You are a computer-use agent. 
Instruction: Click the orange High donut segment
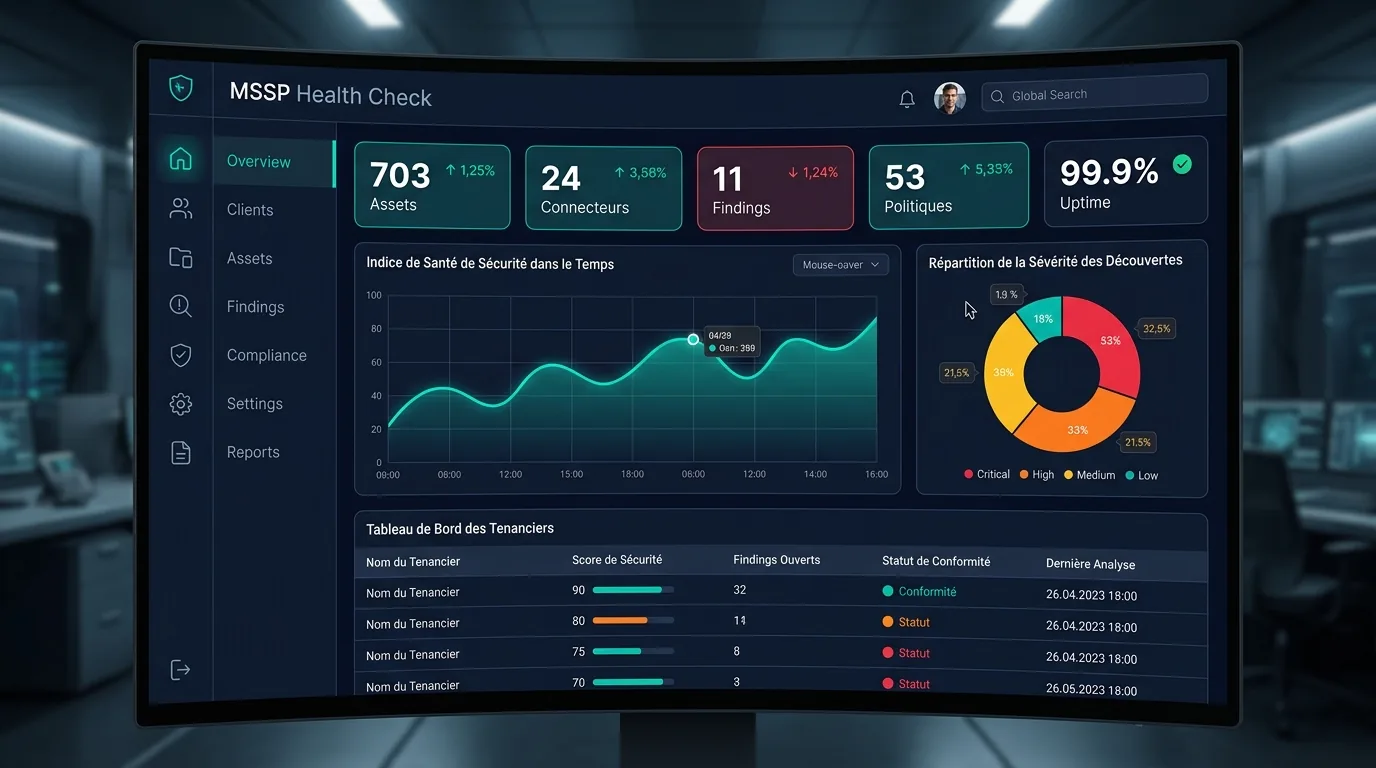click(x=1078, y=430)
